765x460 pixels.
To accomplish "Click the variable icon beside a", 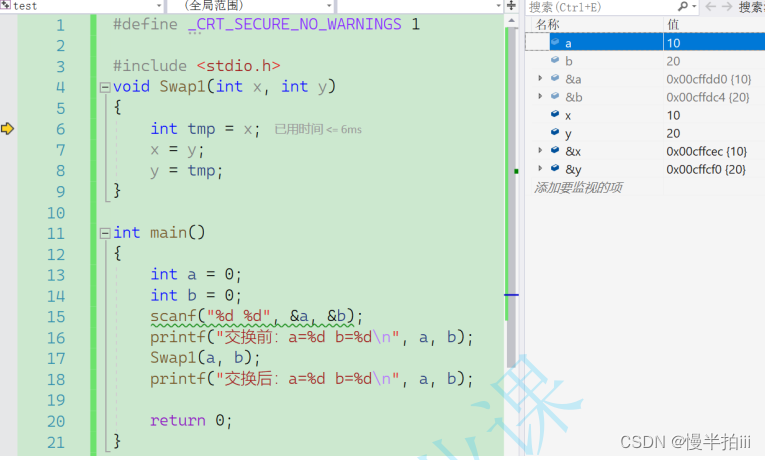I will (x=555, y=42).
